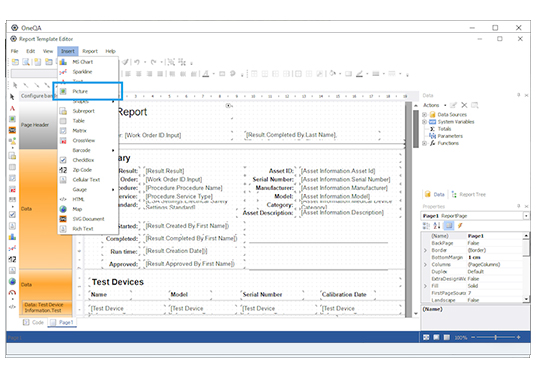538x374 pixels.
Task: Show events lightning icon in Properties
Action: pos(460,225)
